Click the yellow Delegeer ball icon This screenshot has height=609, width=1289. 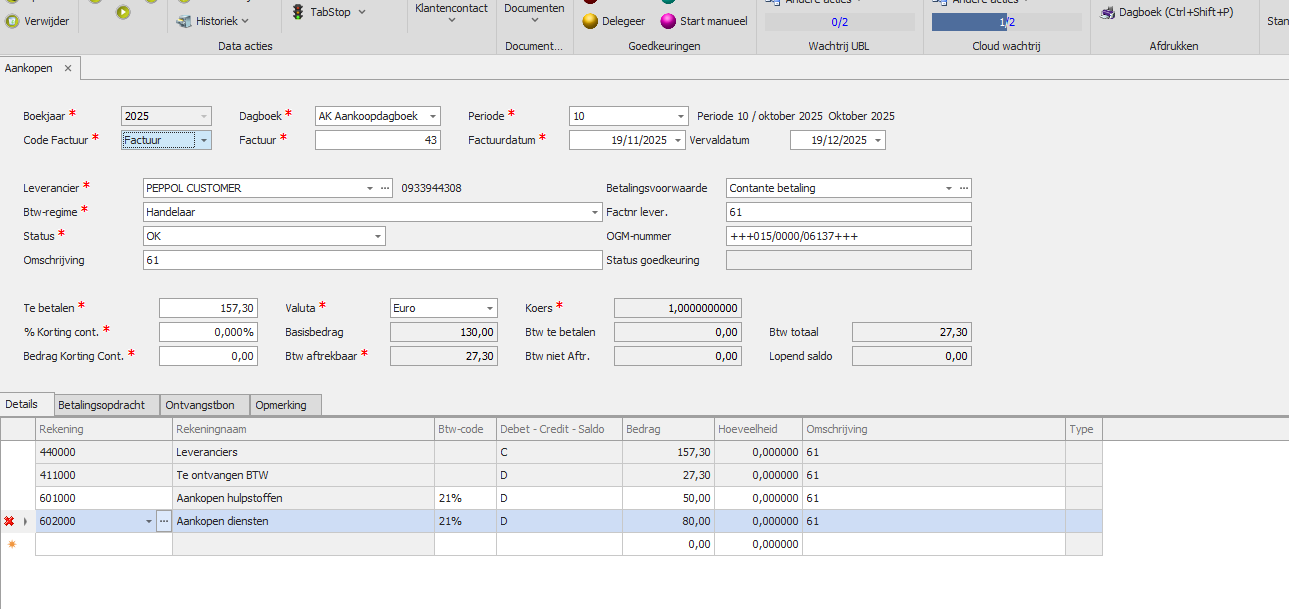pyautogui.click(x=590, y=21)
